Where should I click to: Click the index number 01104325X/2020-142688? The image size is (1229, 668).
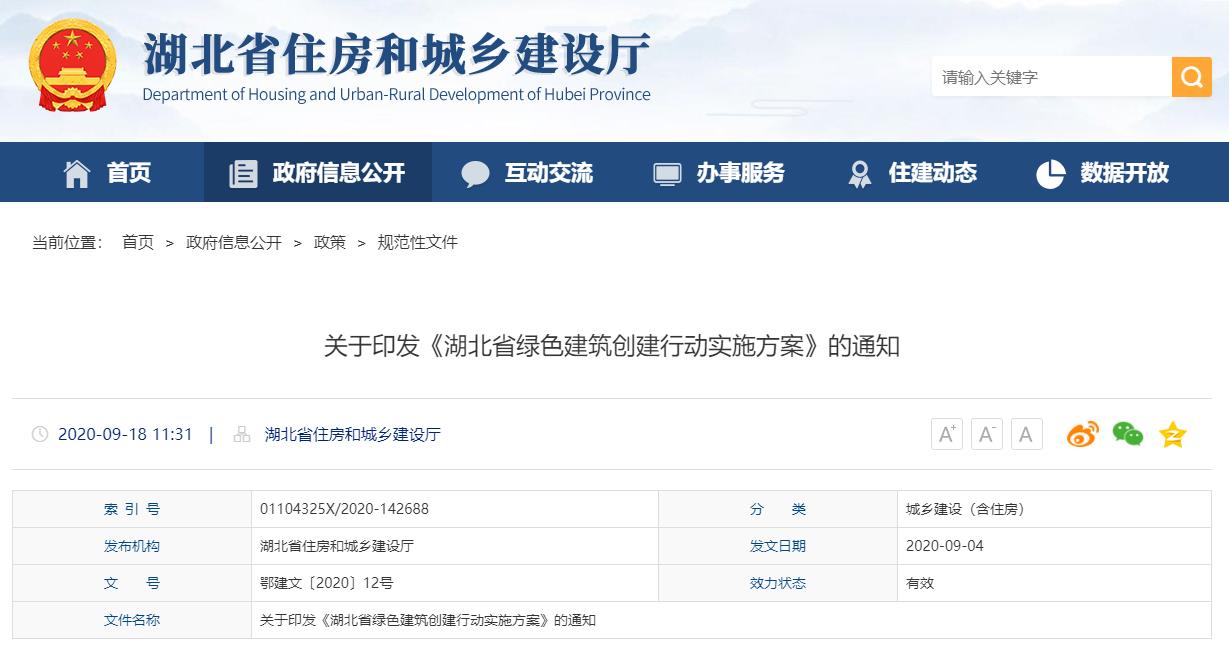[x=344, y=509]
